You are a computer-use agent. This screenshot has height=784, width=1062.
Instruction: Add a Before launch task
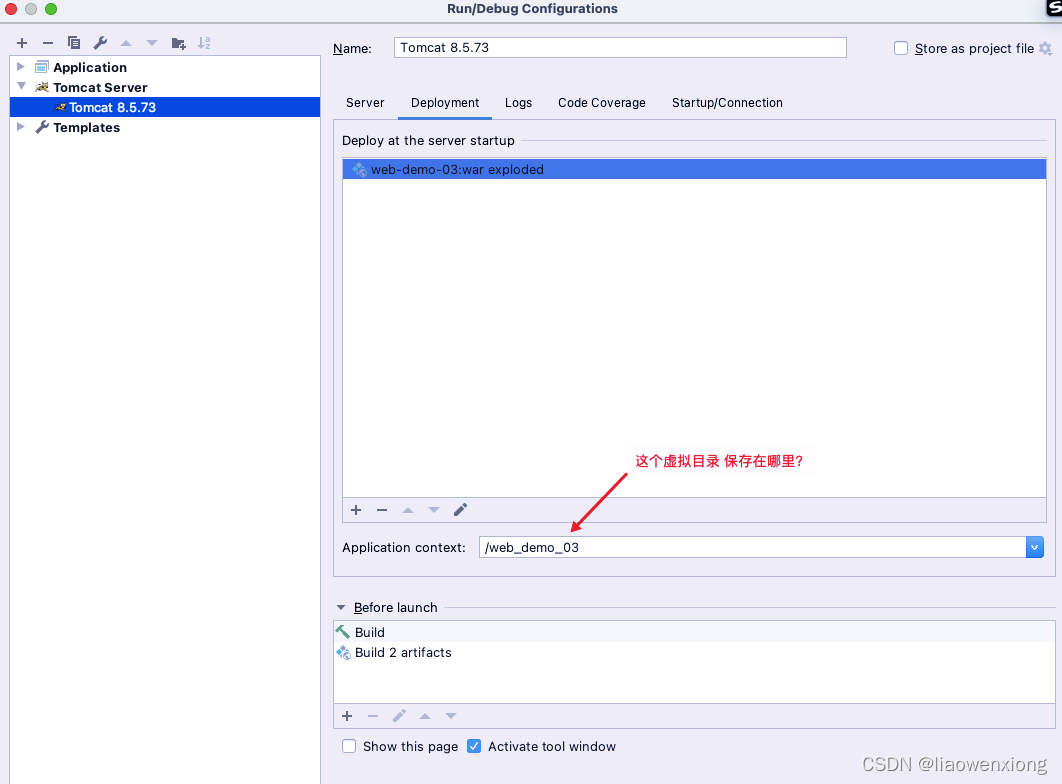[x=347, y=716]
